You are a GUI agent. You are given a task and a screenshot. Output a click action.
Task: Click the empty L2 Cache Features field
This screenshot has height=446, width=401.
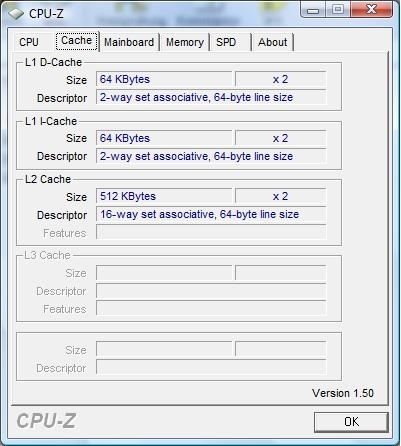(211, 232)
